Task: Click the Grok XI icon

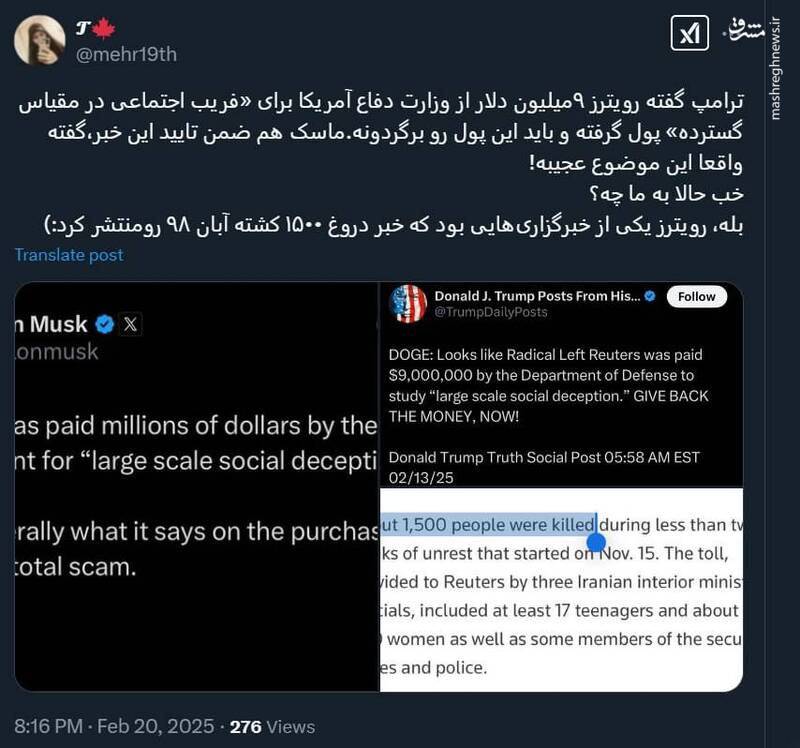Action: (690, 35)
